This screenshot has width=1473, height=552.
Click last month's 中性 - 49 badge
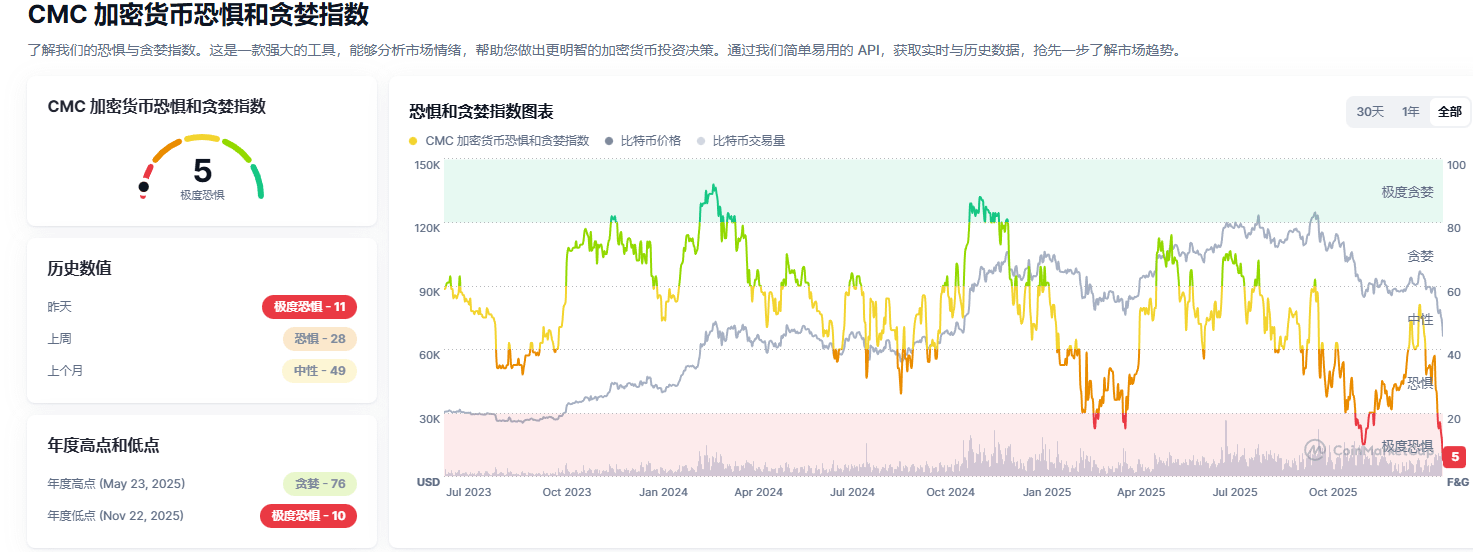click(319, 371)
